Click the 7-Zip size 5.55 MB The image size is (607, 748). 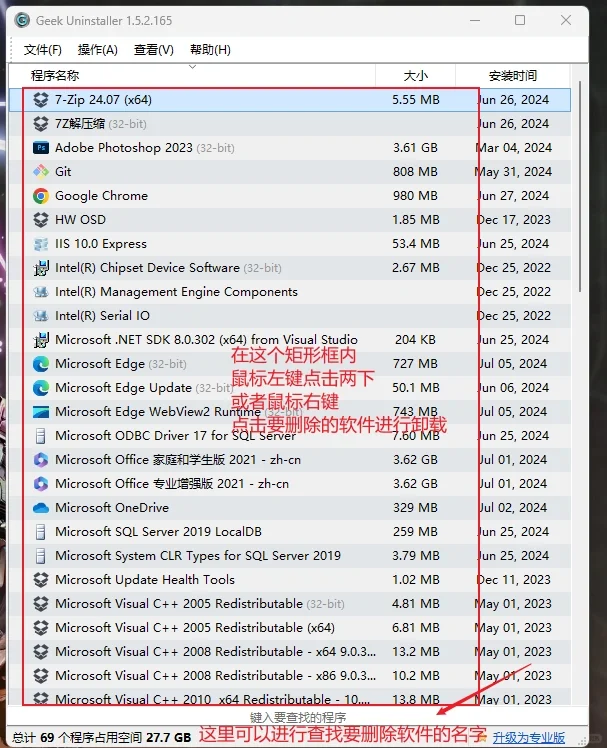pyautogui.click(x=416, y=100)
